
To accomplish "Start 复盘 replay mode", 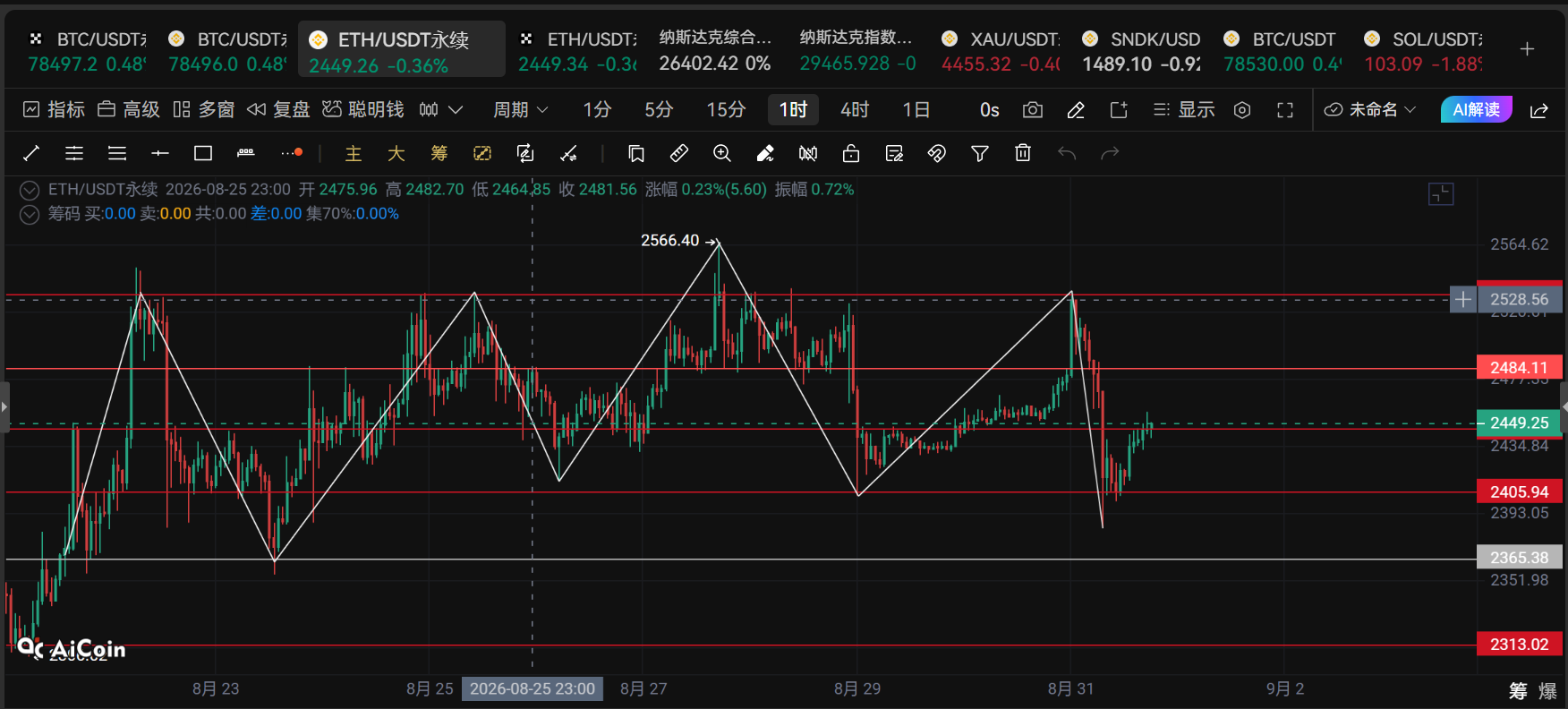I will tap(278, 110).
